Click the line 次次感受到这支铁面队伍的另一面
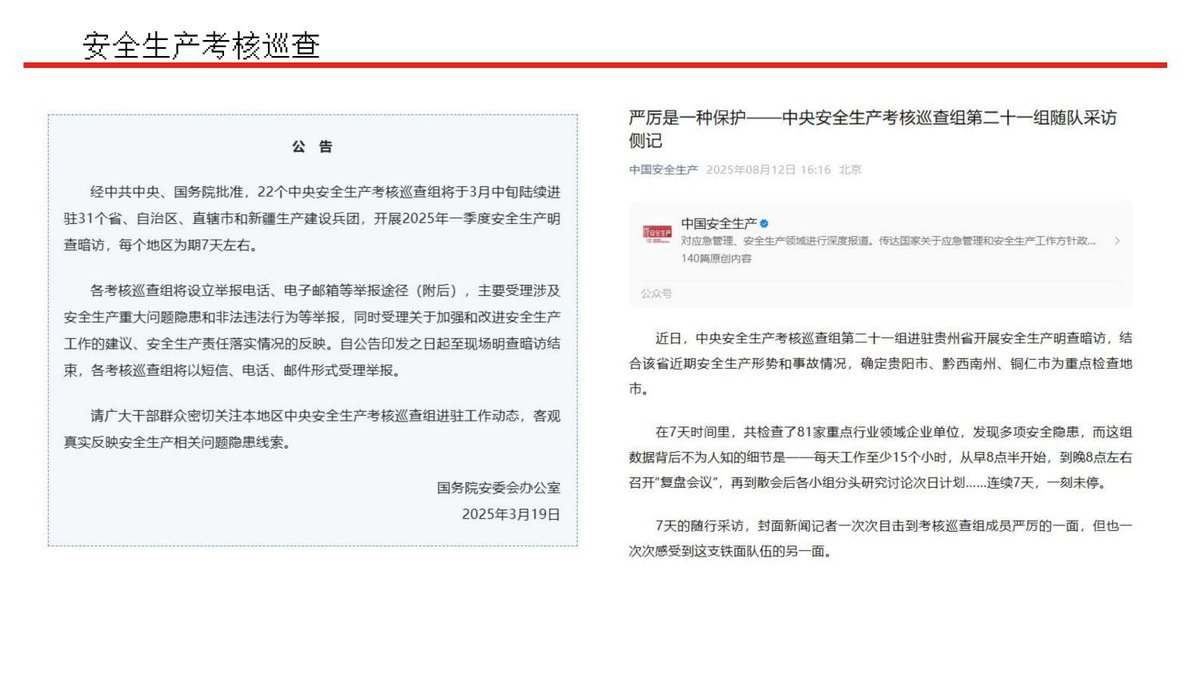The image size is (1200, 675). click(730, 551)
